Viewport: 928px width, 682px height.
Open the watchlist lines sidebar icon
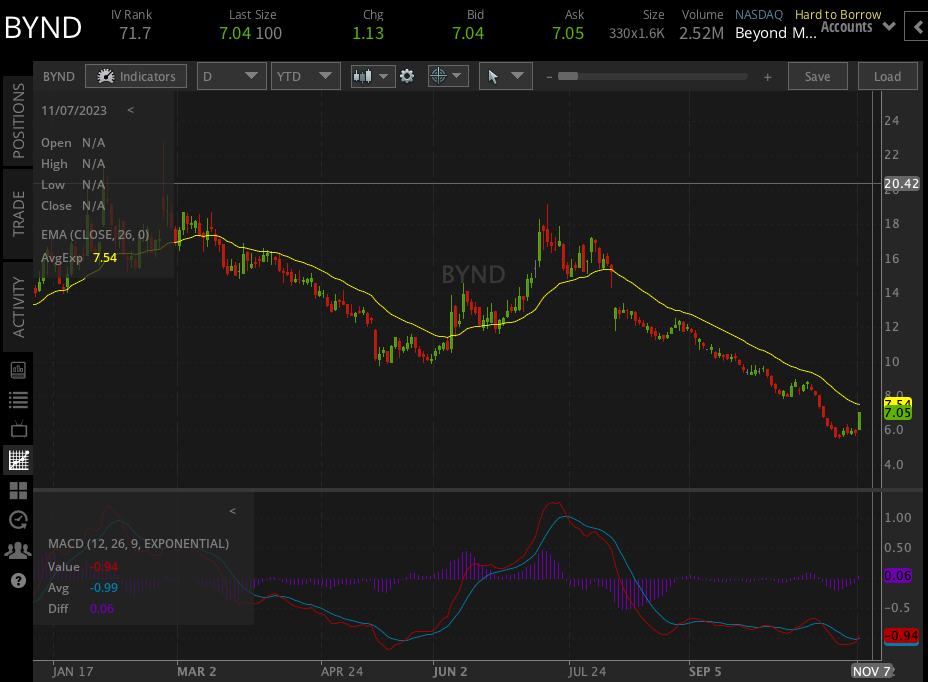[x=18, y=400]
